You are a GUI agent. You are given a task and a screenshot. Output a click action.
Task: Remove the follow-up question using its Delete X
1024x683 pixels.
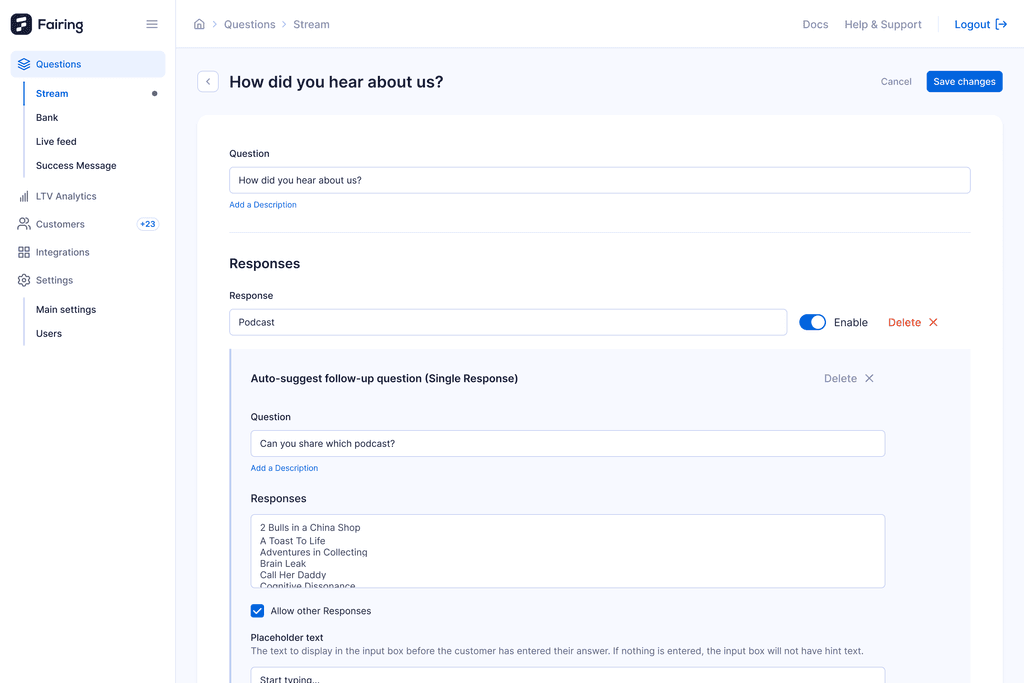click(x=869, y=378)
